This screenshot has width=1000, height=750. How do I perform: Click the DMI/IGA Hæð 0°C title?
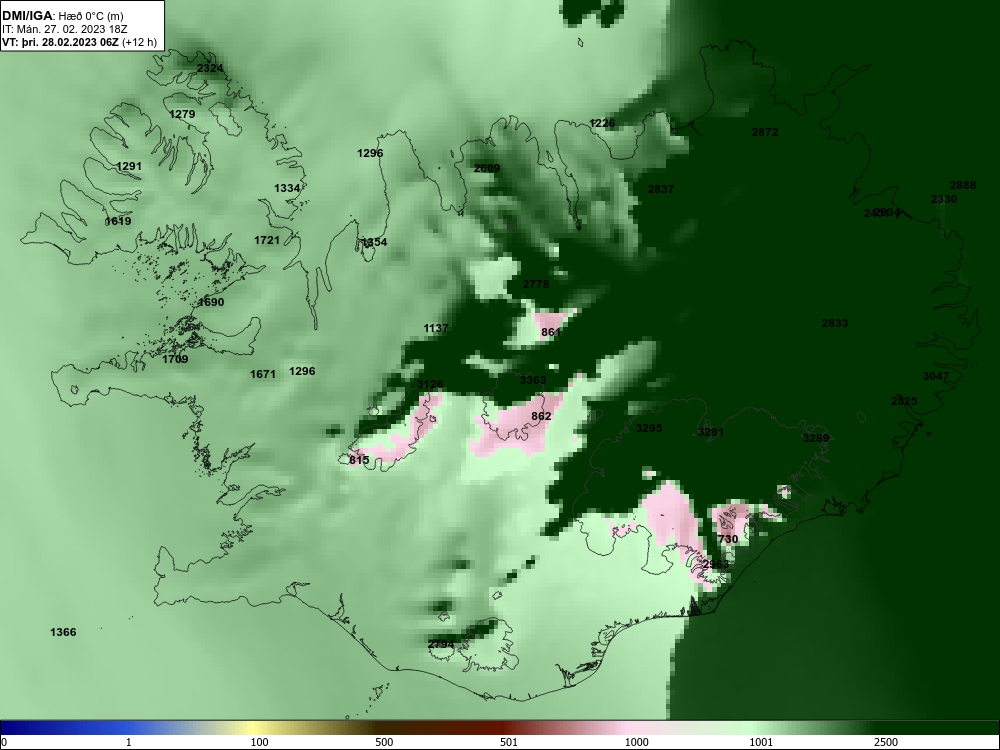tap(62, 16)
